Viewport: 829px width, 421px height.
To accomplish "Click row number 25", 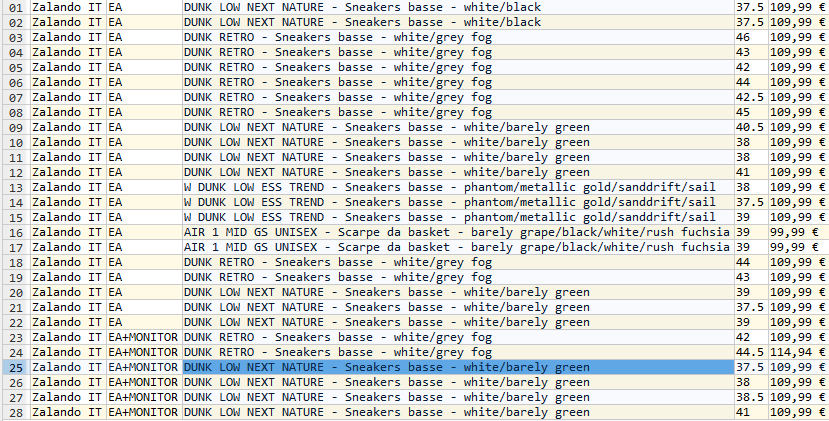I will coord(16,367).
